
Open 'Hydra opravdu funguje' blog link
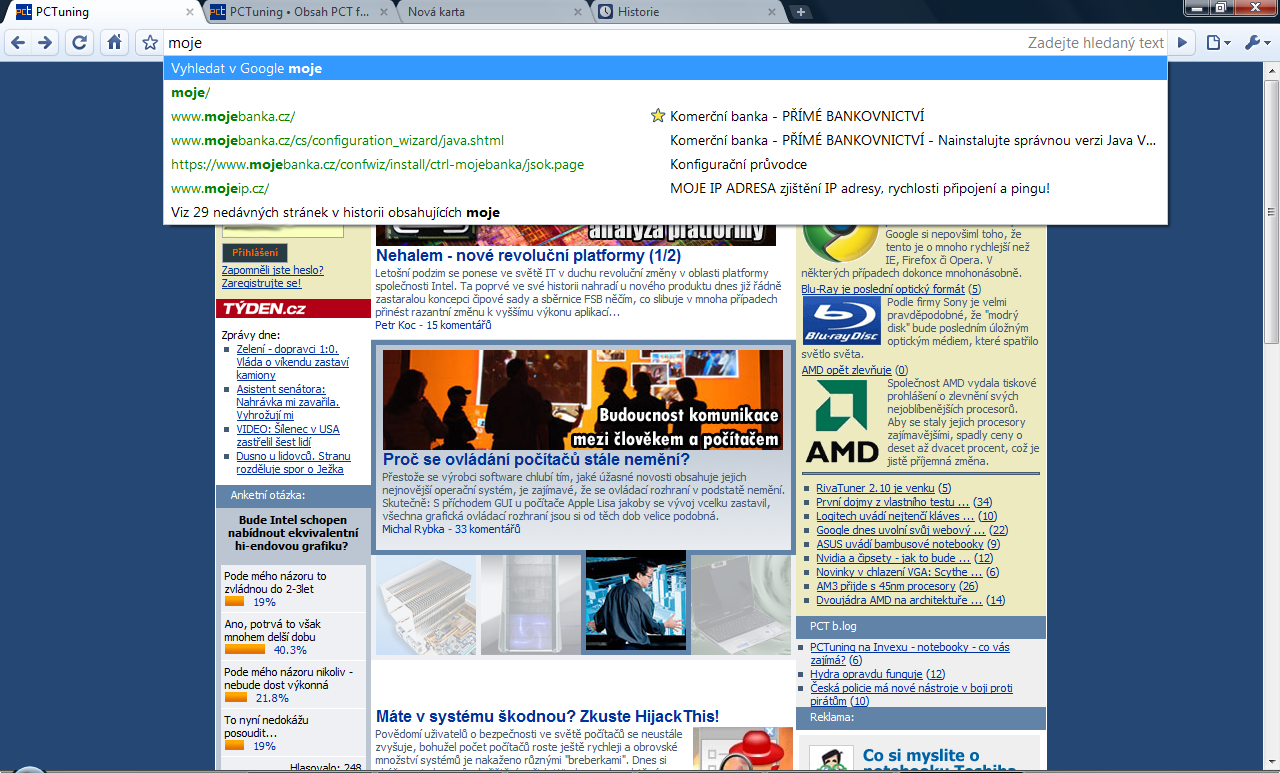(866, 674)
